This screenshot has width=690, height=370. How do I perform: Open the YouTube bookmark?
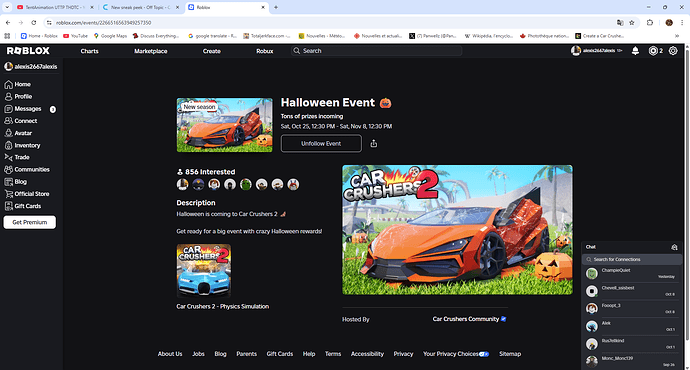(75, 36)
